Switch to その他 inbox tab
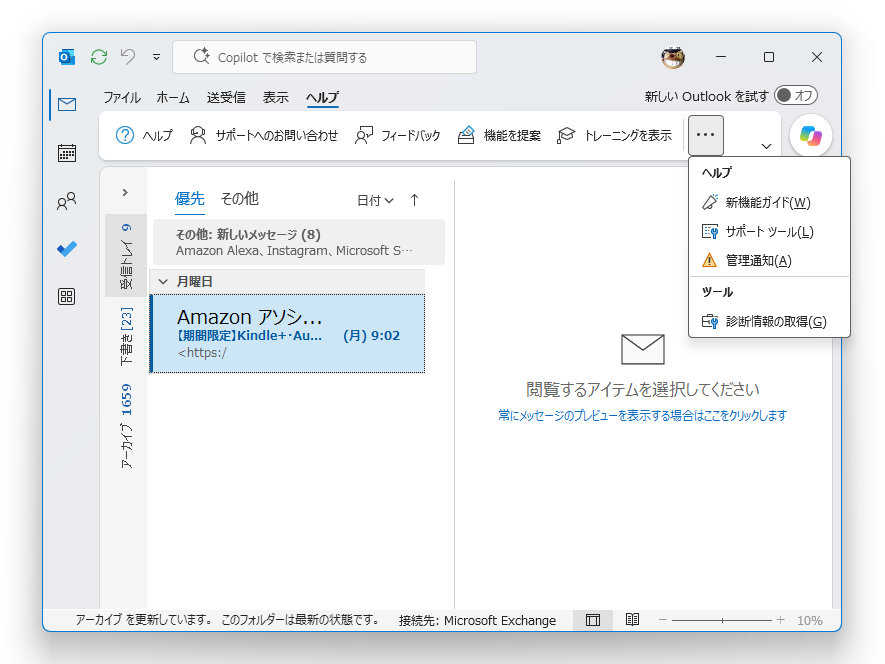 click(x=239, y=199)
